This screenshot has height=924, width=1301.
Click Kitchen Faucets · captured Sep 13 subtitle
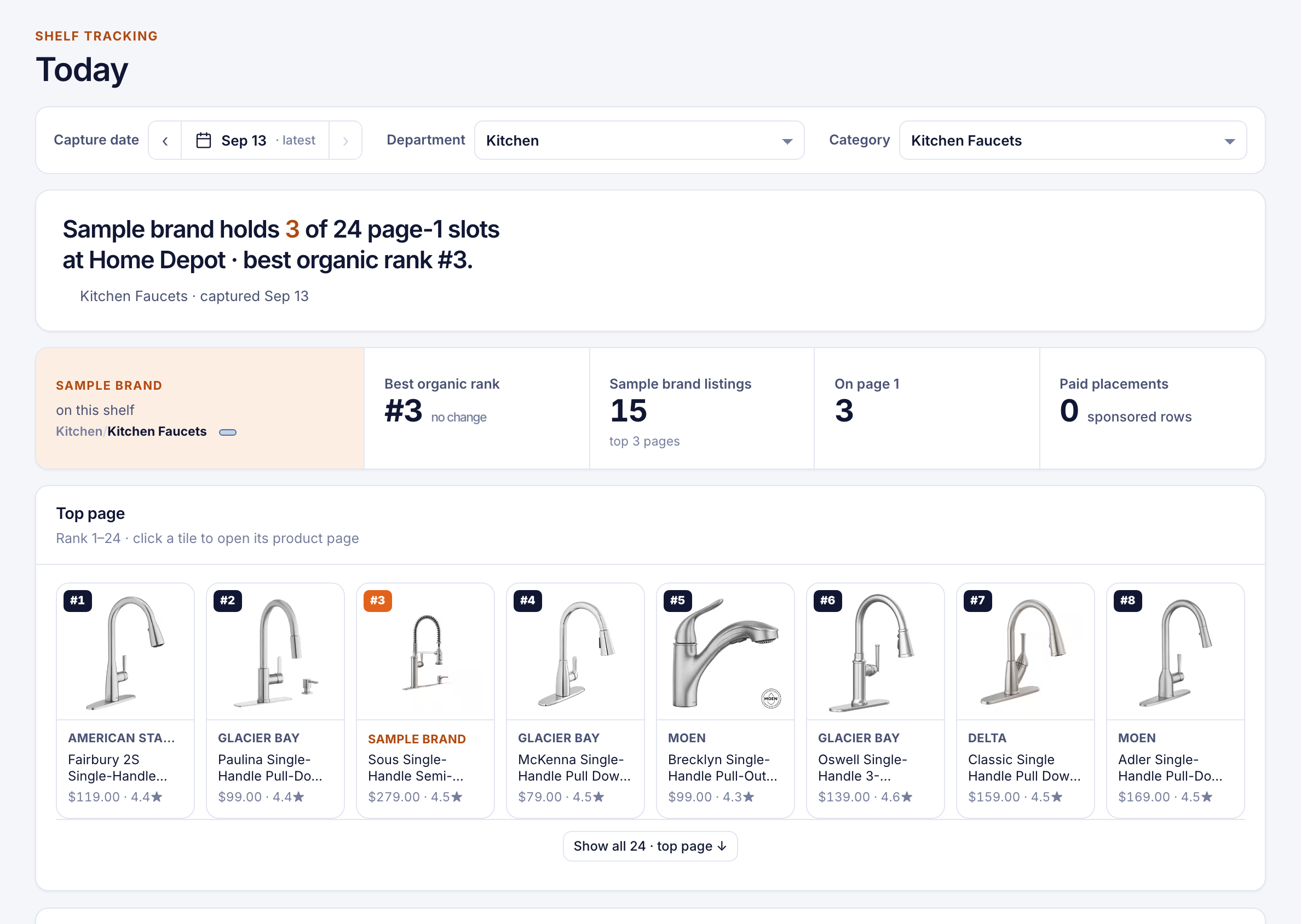pos(194,297)
